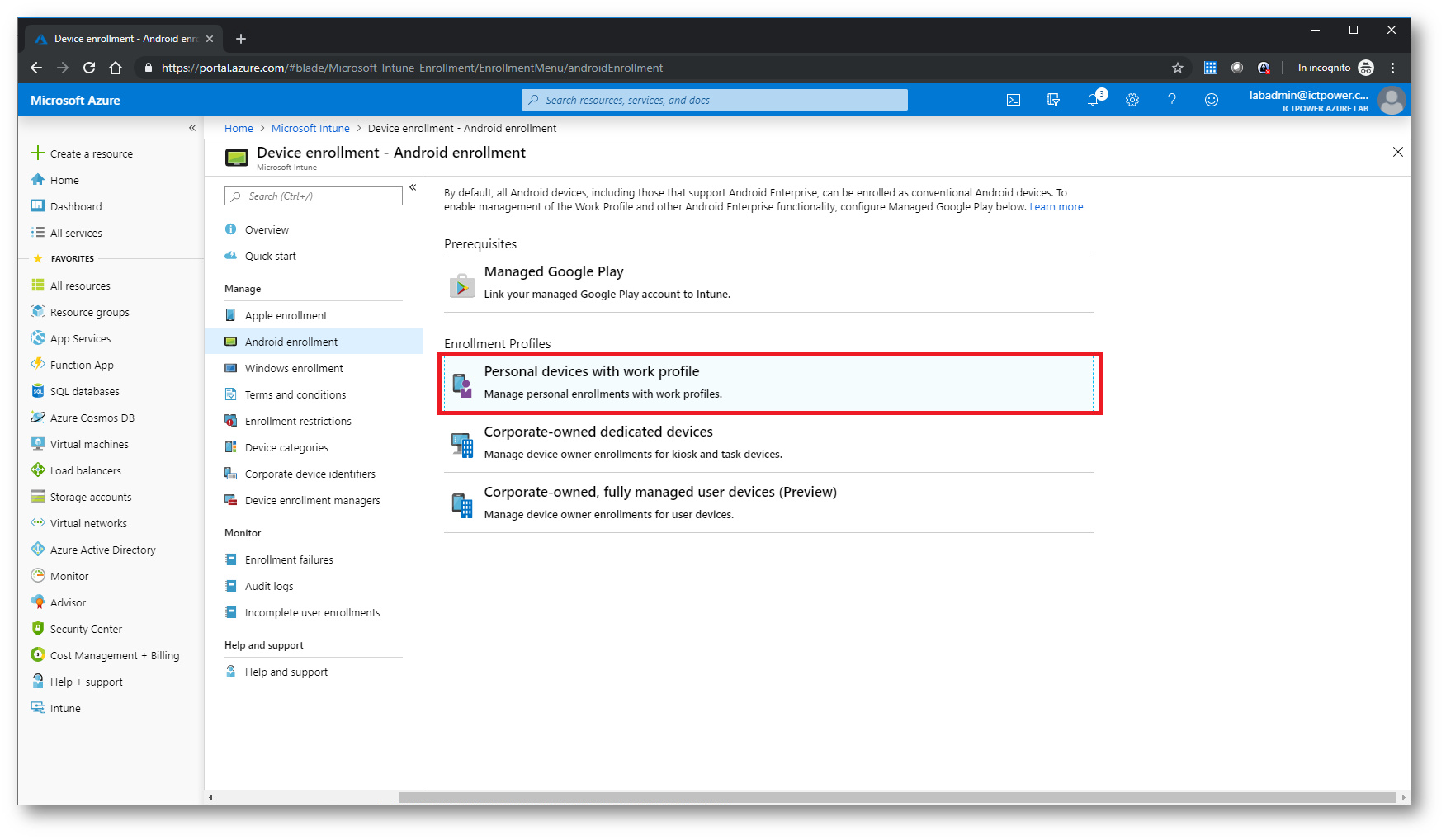Collapse the Intune enrollment menu chevron
Image resolution: width=1446 pixels, height=840 pixels.
(x=413, y=187)
